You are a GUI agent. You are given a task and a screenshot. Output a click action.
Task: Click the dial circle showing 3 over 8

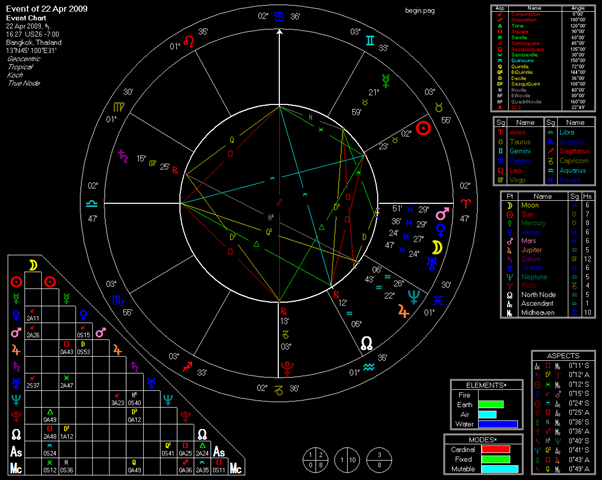379,460
